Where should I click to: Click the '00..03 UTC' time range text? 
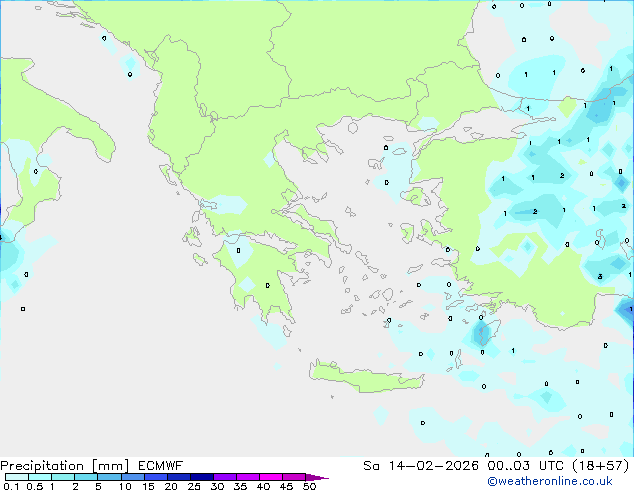(x=525, y=466)
